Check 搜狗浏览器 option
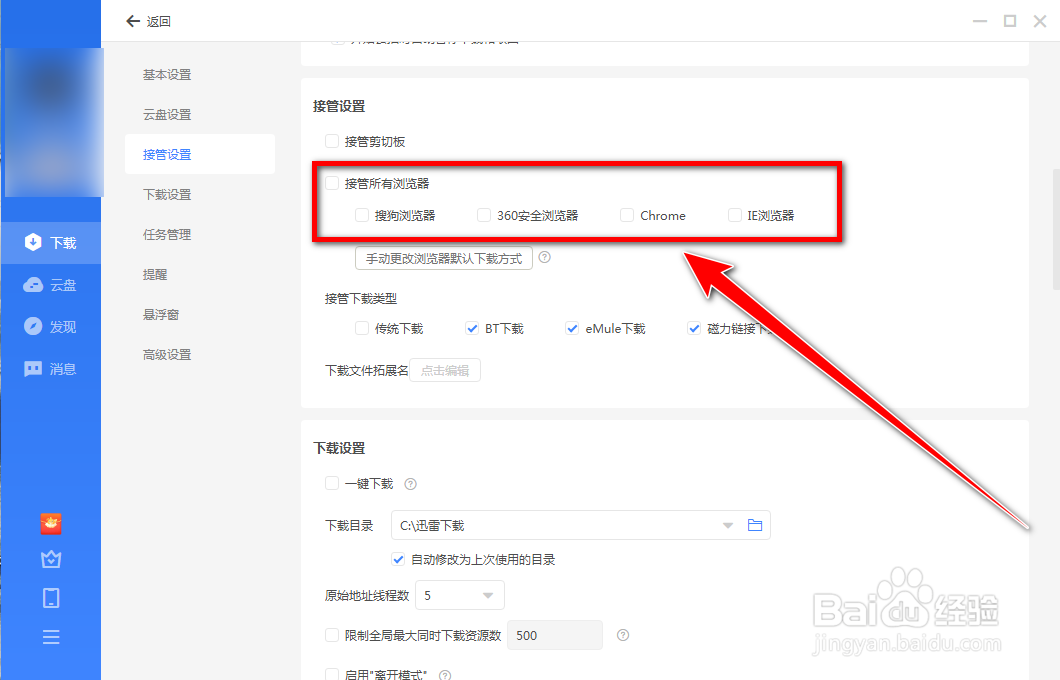This screenshot has height=680, width=1060. [362, 215]
